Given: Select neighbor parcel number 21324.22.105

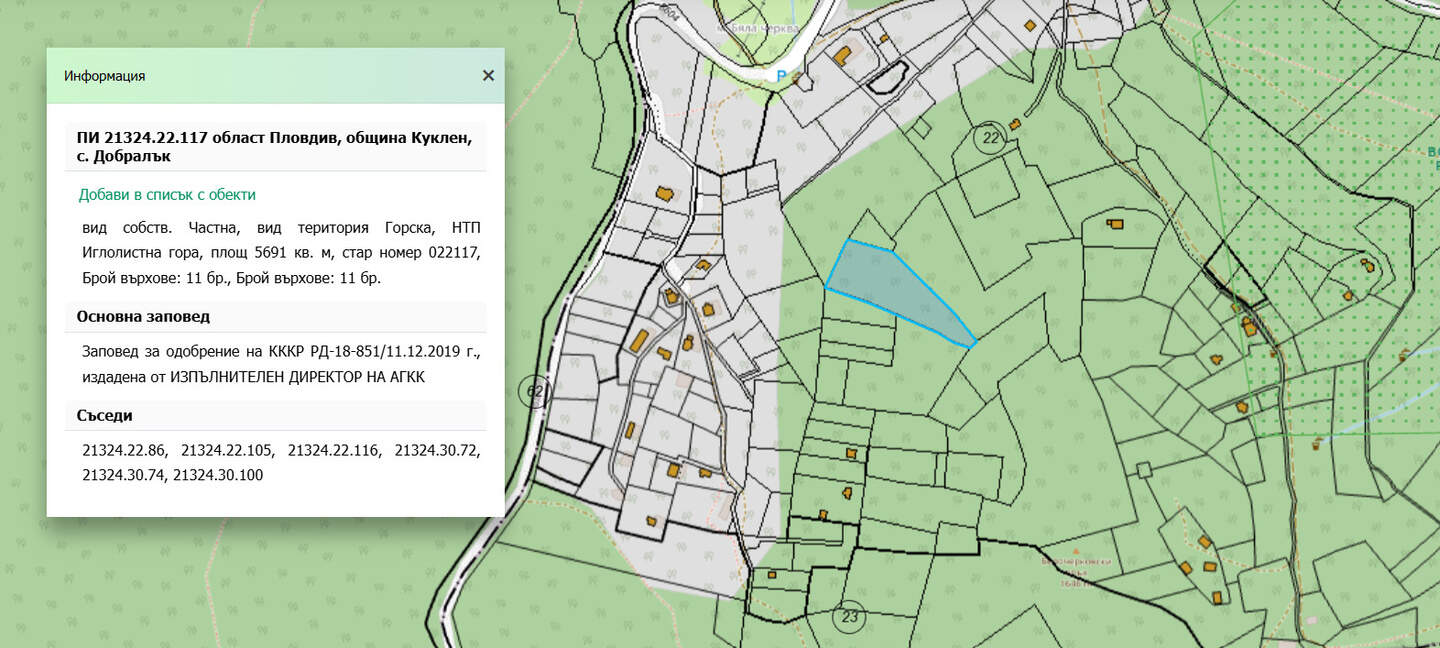Looking at the screenshot, I should point(227,451).
